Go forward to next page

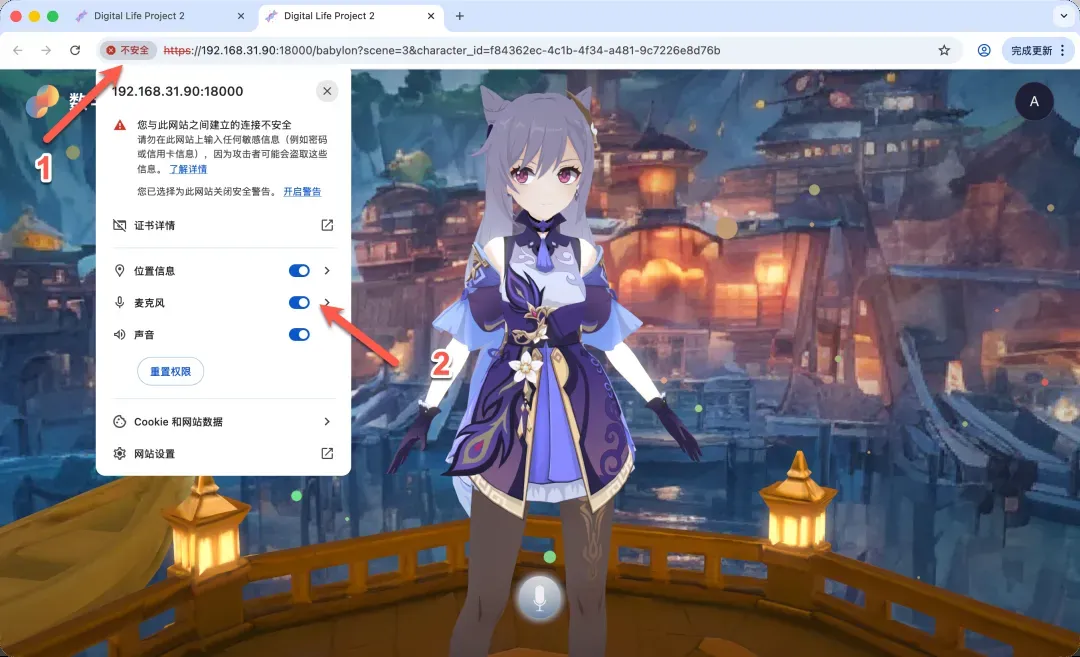pos(46,50)
